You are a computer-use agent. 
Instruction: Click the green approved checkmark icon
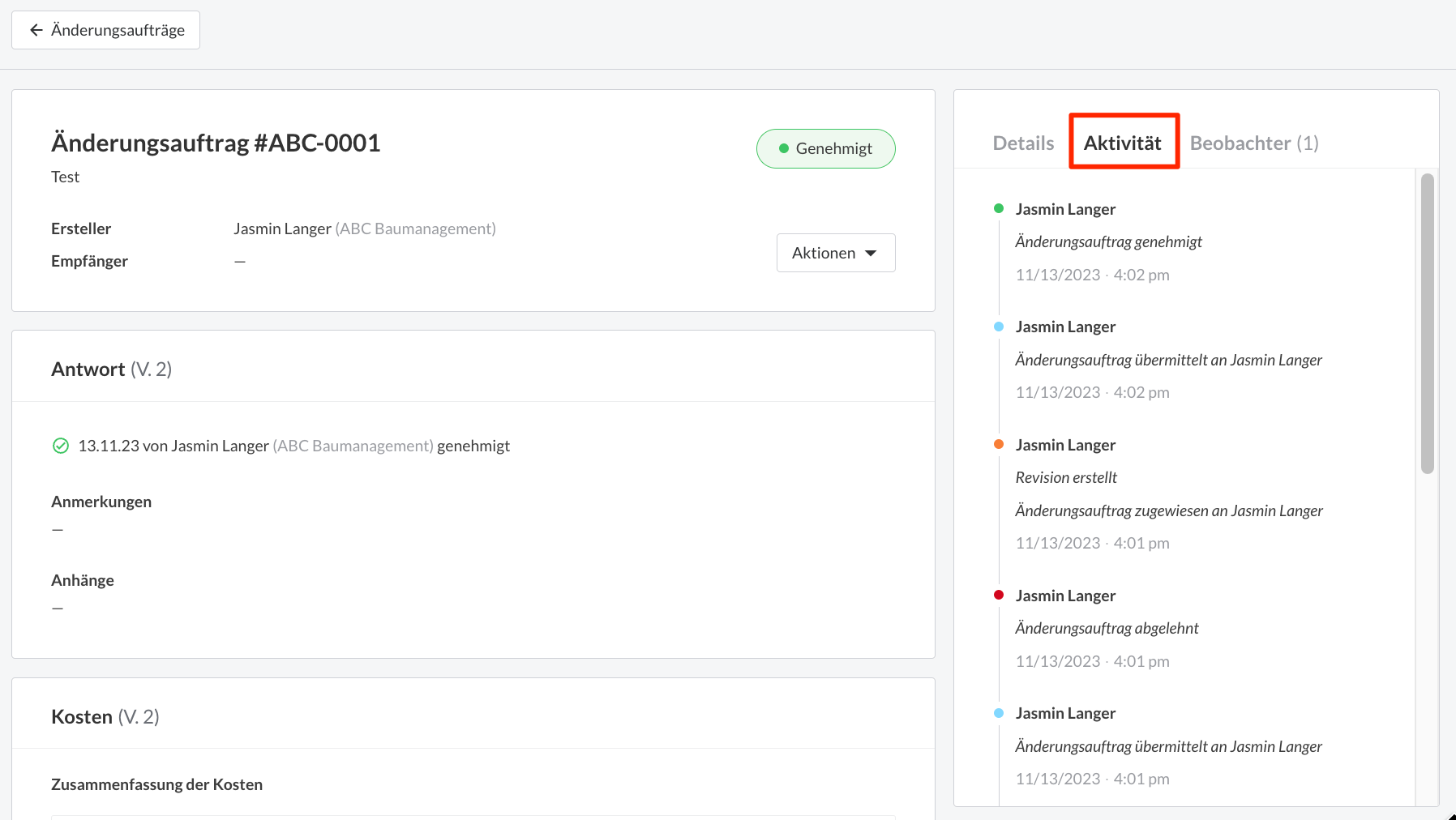(x=61, y=446)
